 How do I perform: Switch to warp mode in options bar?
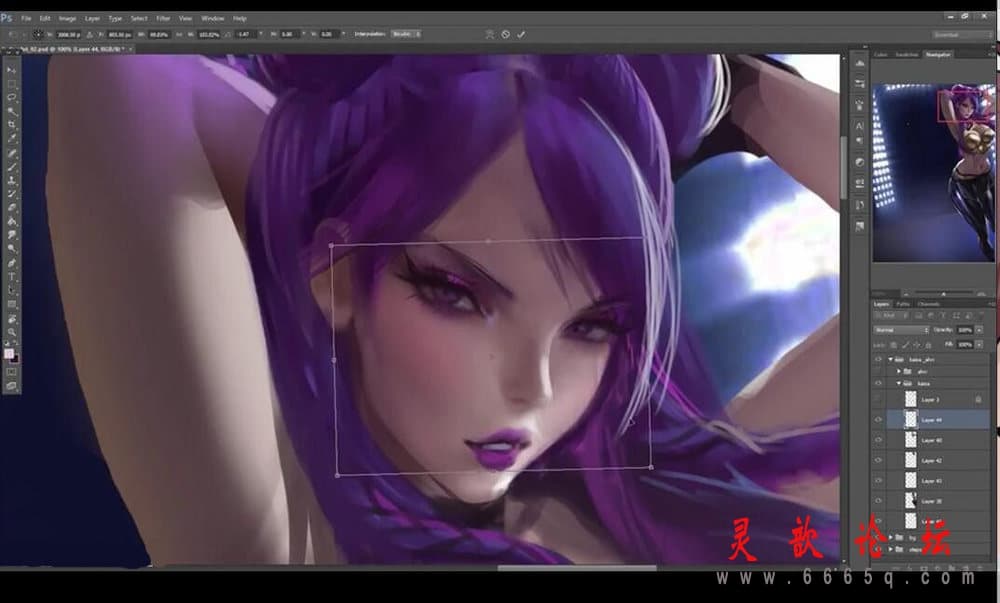click(x=490, y=34)
